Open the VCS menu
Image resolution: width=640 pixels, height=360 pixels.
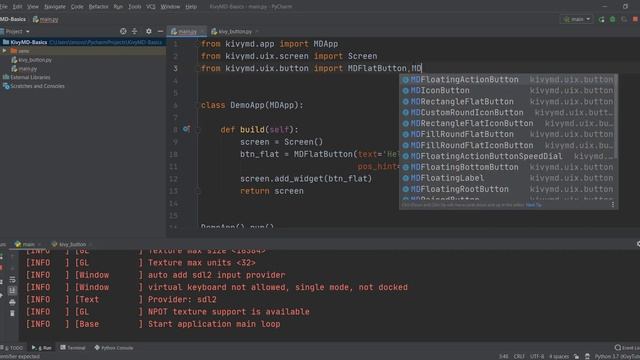tap(151, 7)
